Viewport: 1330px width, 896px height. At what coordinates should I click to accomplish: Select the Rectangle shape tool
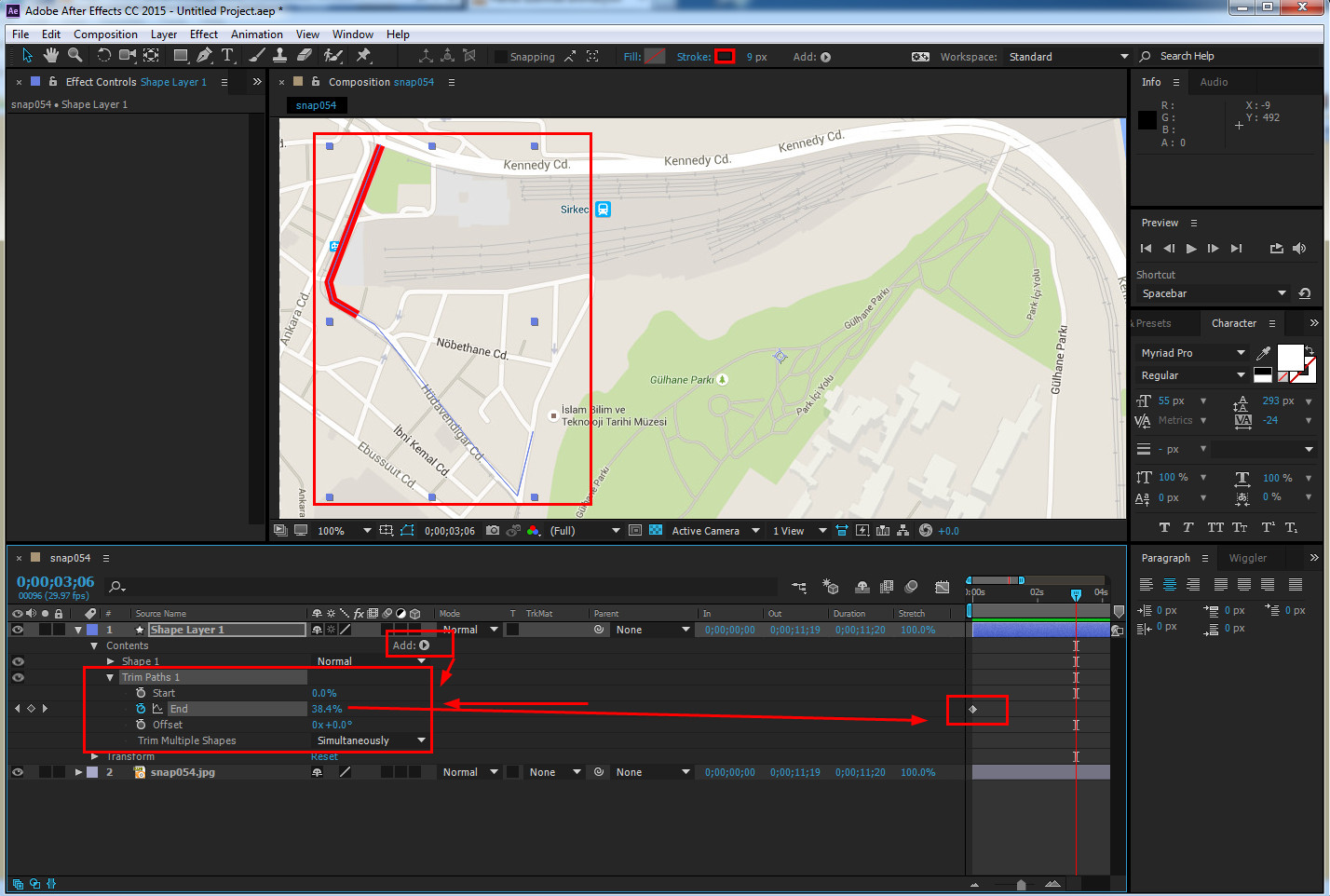[x=182, y=56]
